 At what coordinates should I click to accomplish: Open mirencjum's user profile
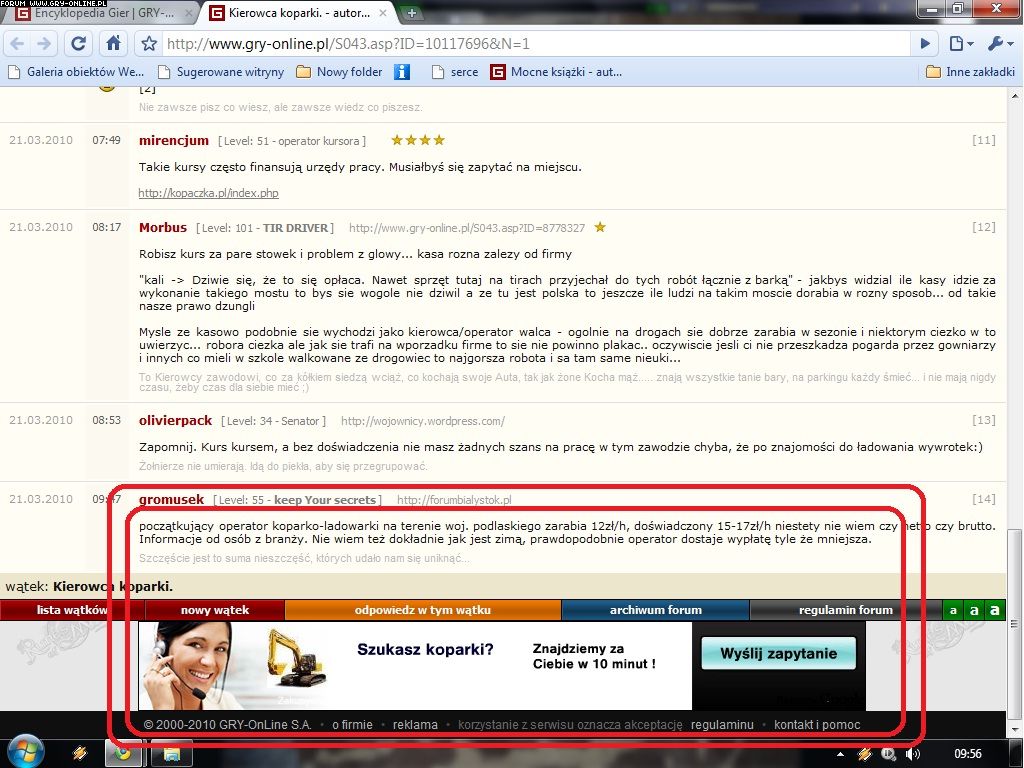[174, 140]
